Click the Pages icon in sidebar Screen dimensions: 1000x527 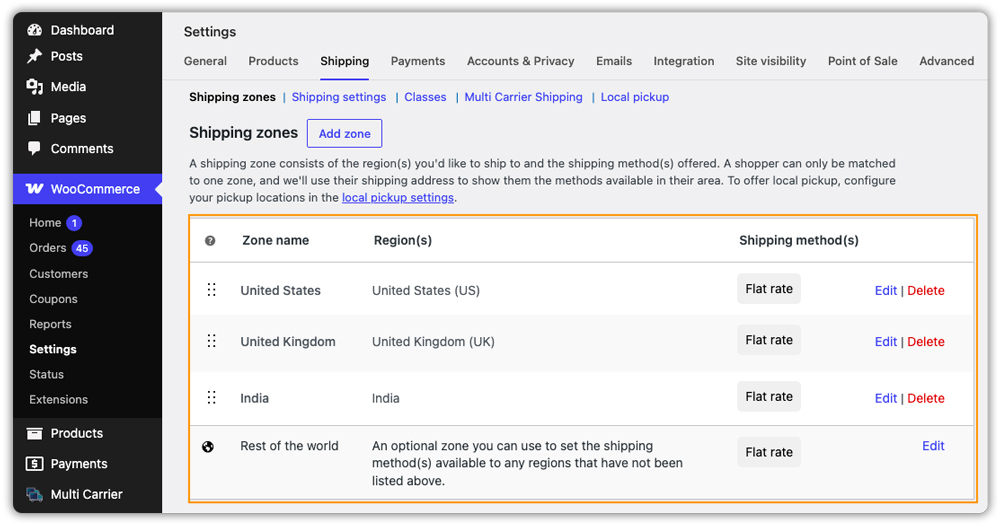[34, 118]
